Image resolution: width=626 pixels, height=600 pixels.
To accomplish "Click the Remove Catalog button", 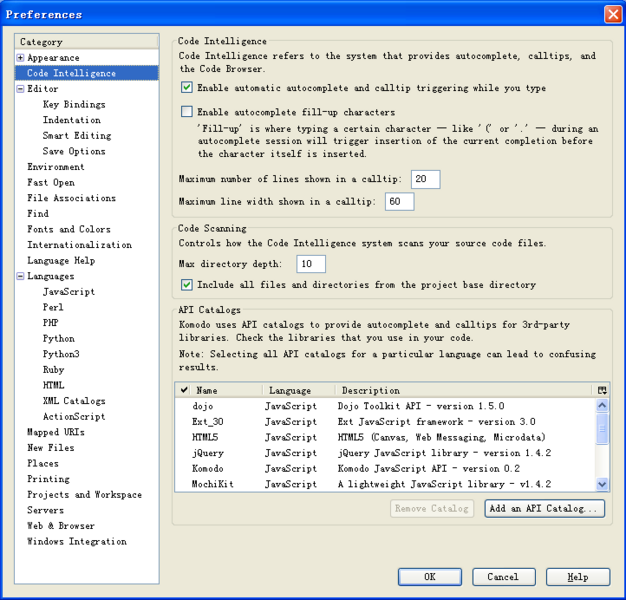I will pos(432,509).
